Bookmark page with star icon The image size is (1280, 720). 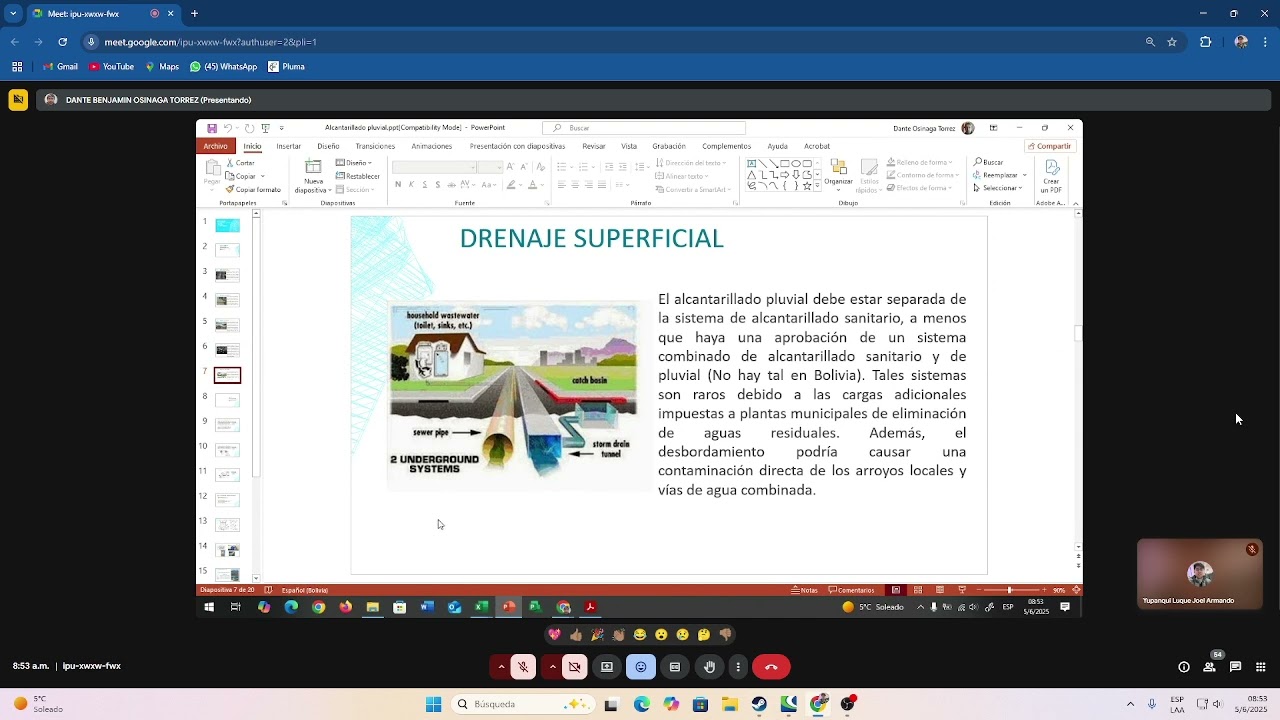pos(1172,42)
